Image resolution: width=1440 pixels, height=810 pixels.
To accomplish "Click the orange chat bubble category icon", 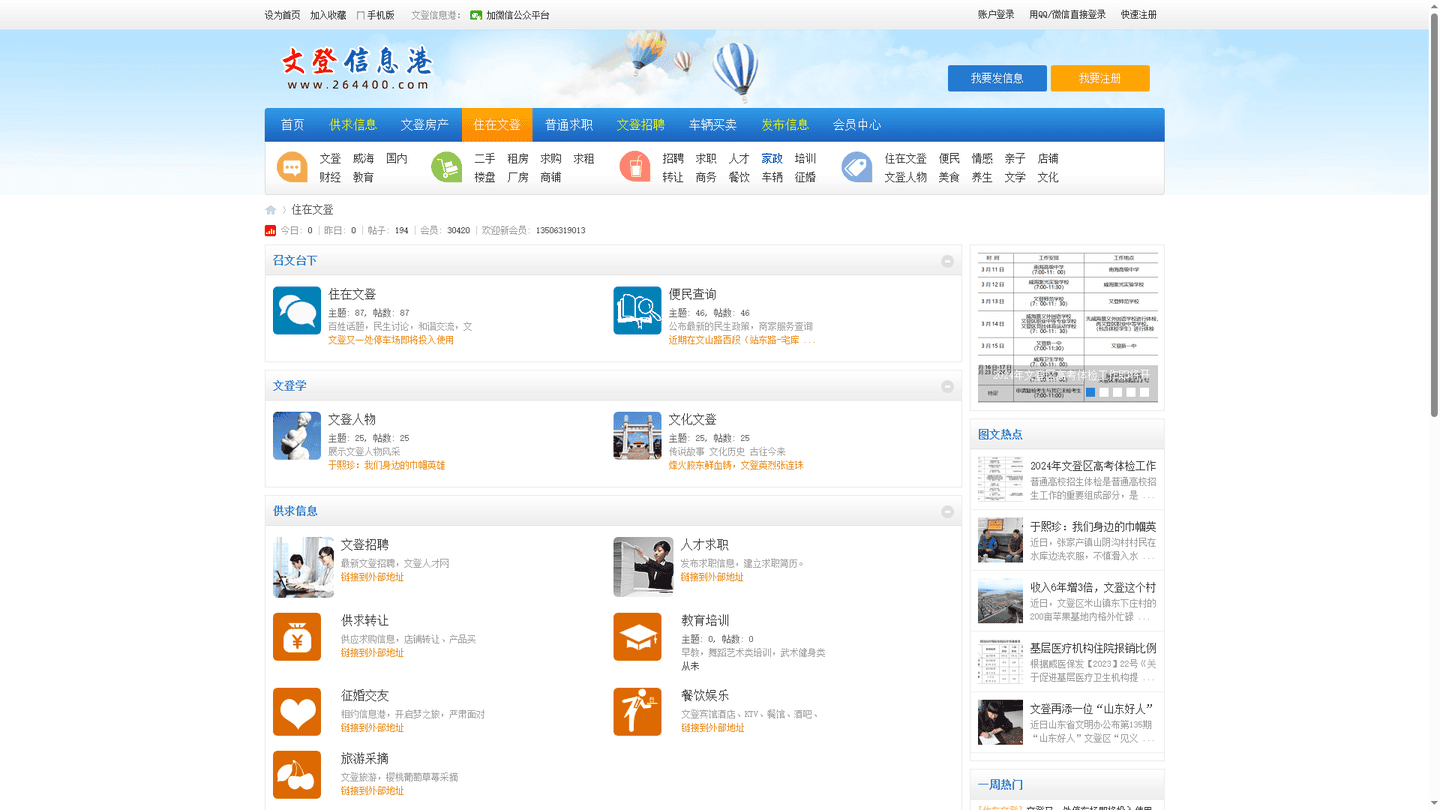I will pyautogui.click(x=292, y=167).
